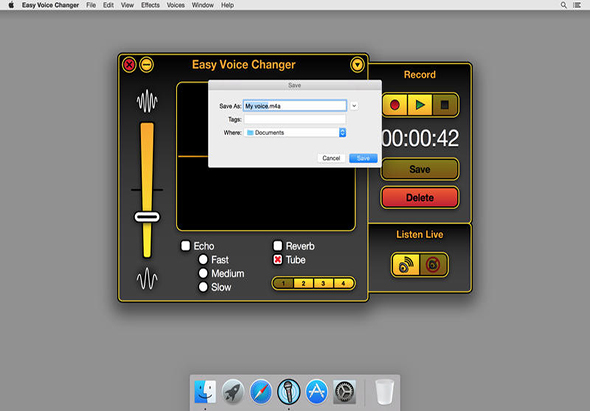Click the pitch slider handle
This screenshot has width=590, height=411.
click(147, 217)
